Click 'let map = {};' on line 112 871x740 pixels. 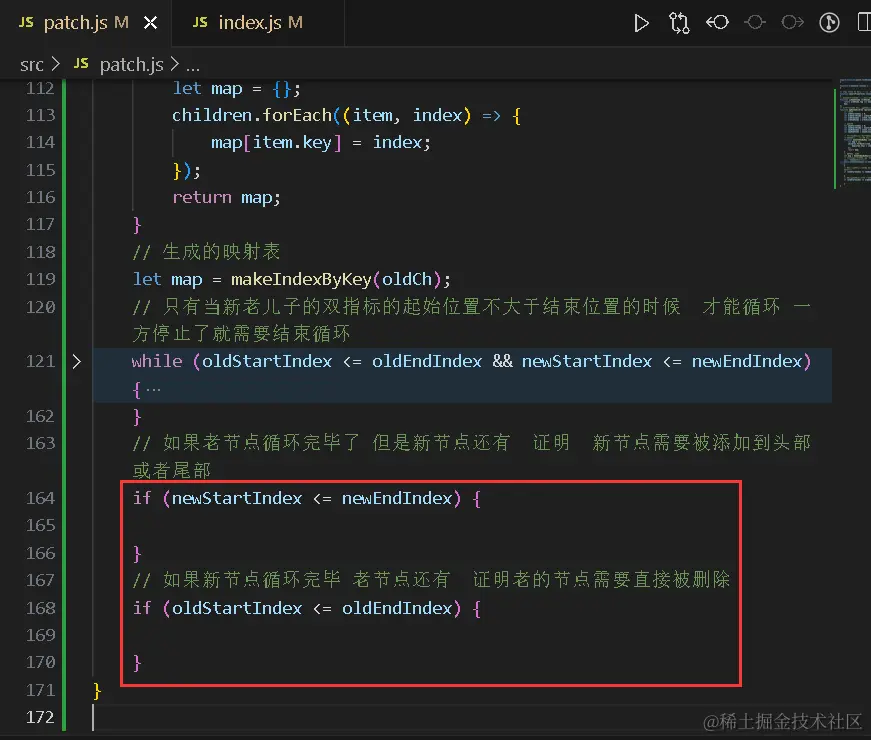point(237,89)
